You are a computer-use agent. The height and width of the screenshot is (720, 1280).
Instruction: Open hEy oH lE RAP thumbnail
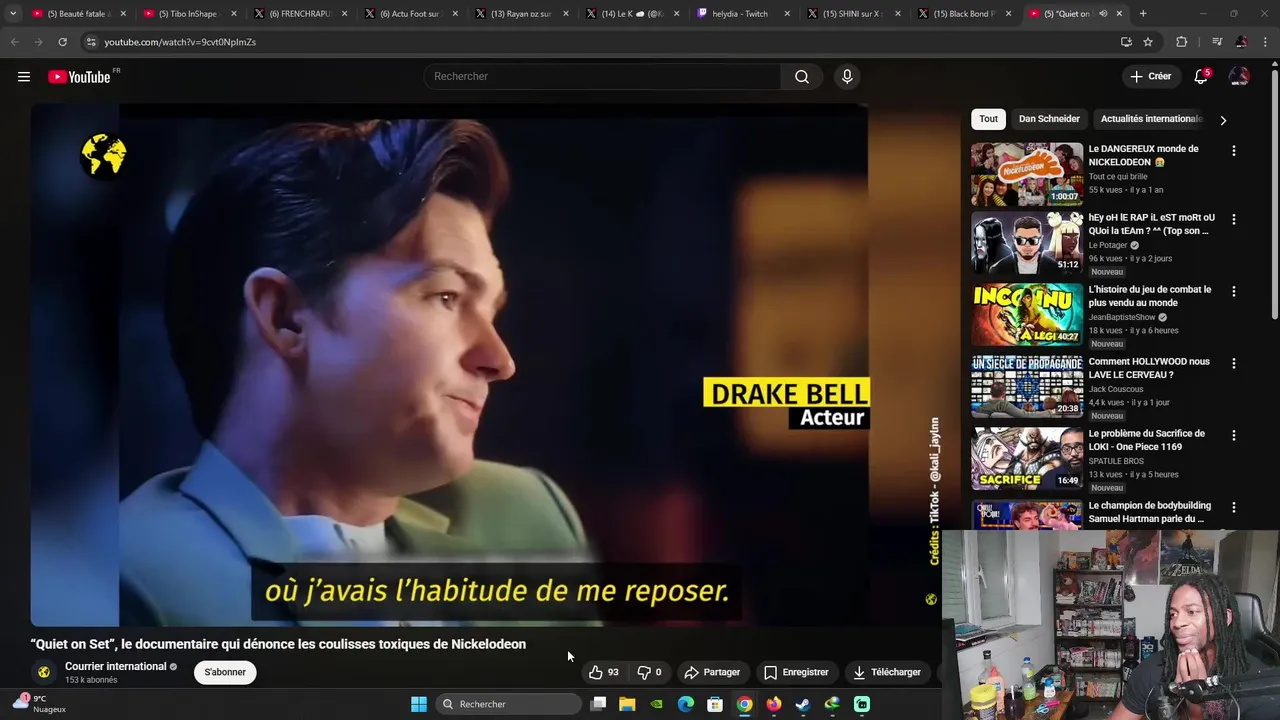[1027, 243]
